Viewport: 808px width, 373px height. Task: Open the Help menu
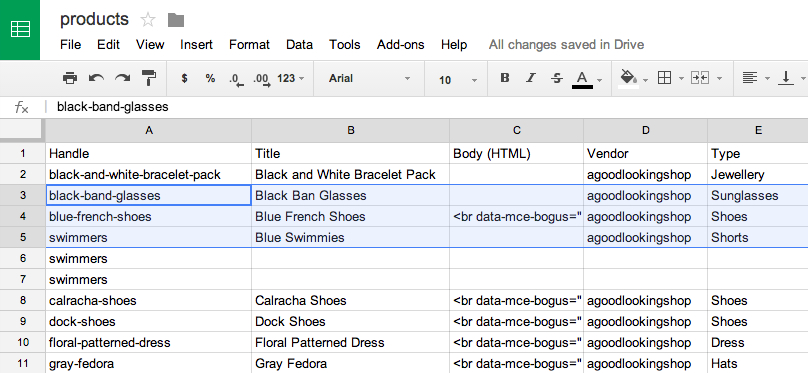pyautogui.click(x=454, y=45)
